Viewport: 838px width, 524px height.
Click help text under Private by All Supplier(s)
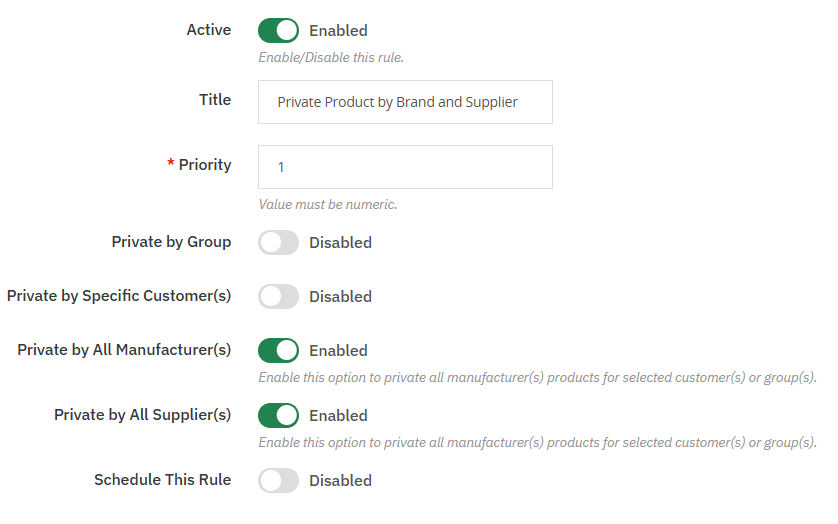[x=537, y=442]
